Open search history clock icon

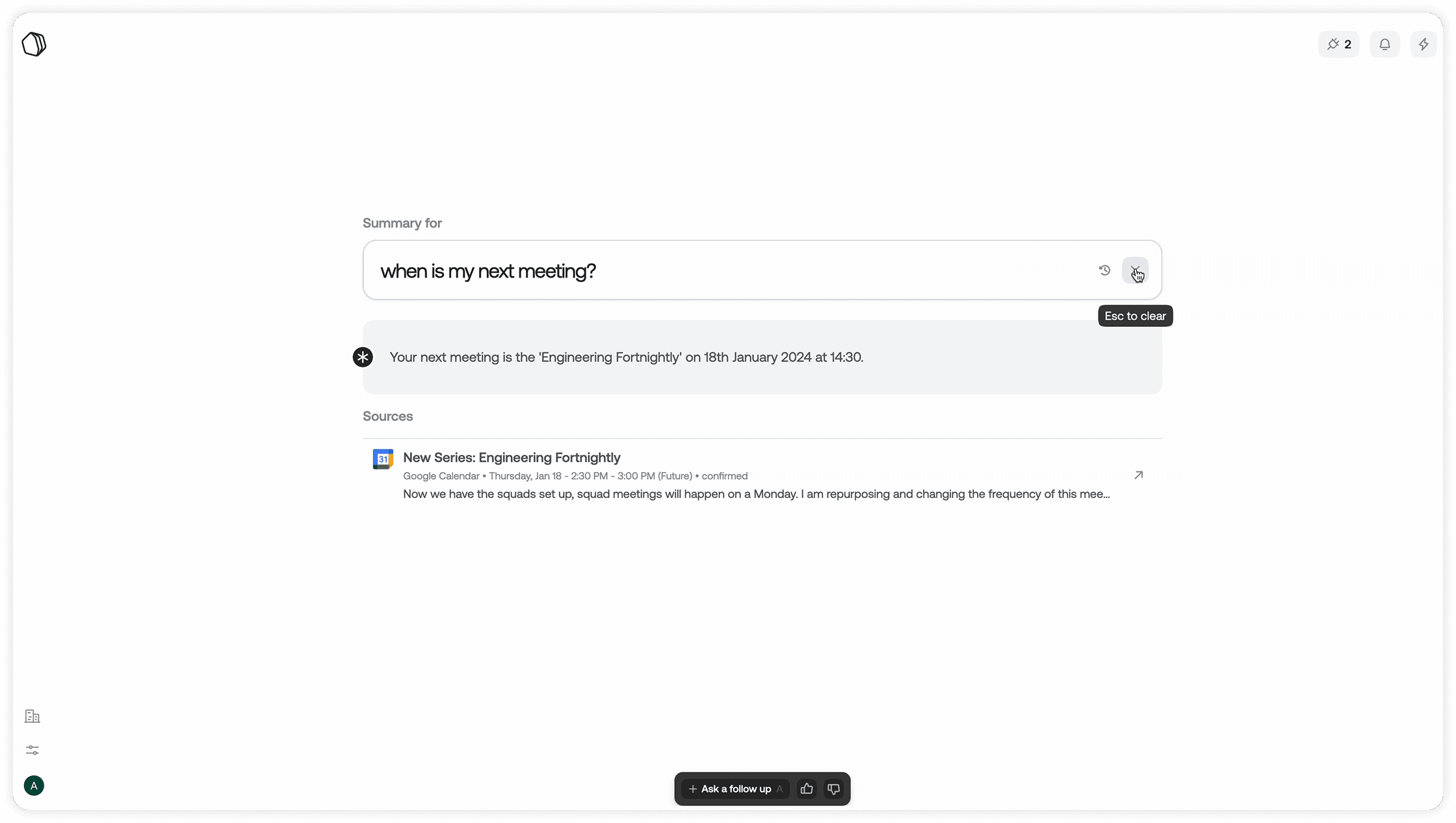(1104, 270)
